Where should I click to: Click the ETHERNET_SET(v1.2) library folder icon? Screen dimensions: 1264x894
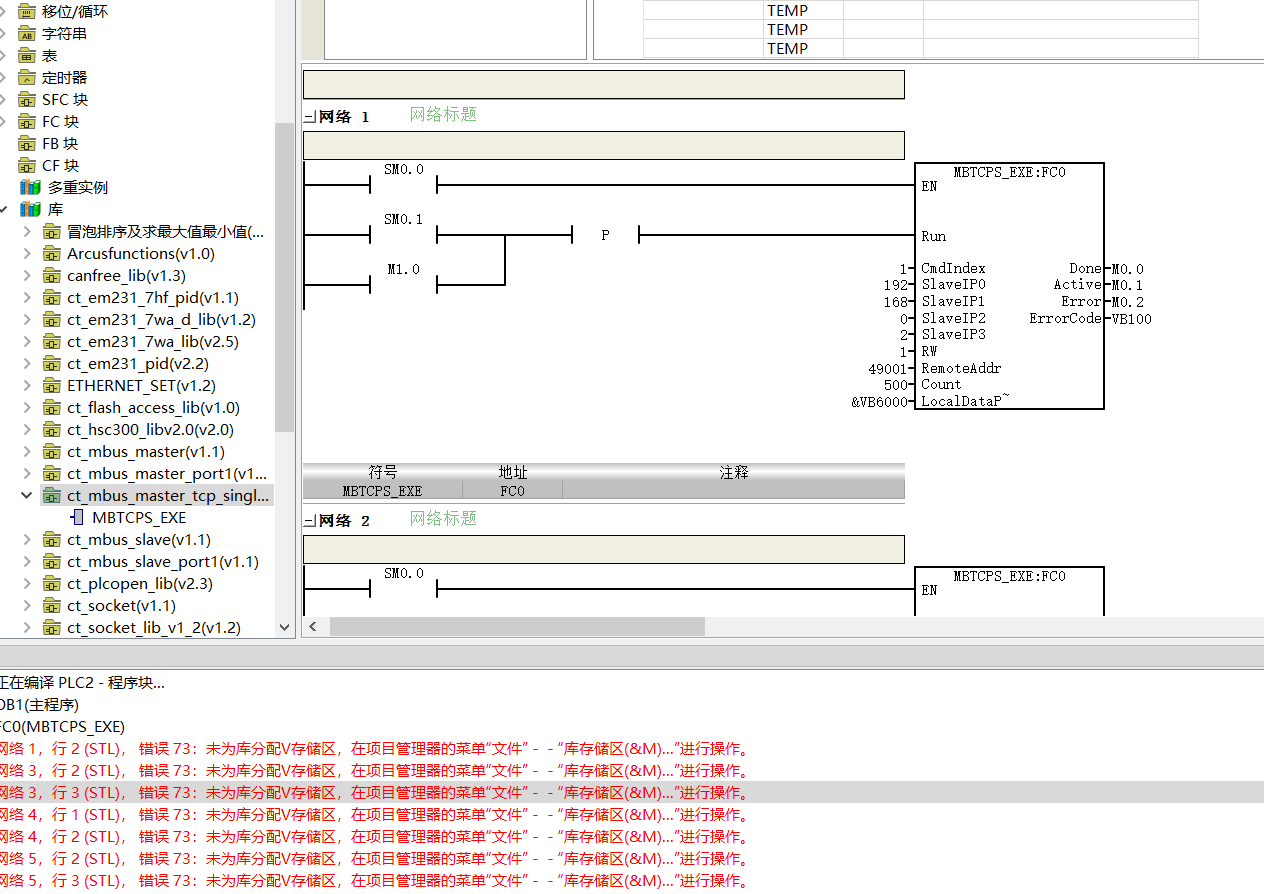pos(52,386)
